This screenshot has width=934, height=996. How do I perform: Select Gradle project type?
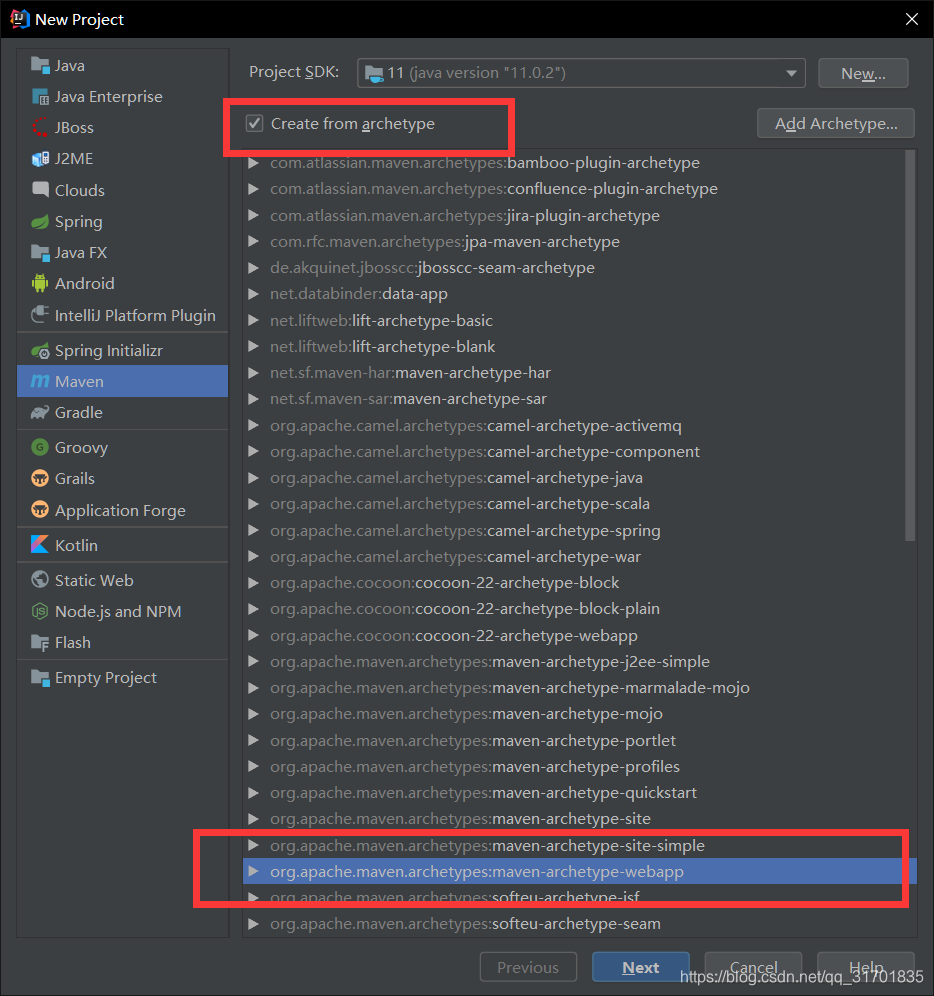(123, 413)
